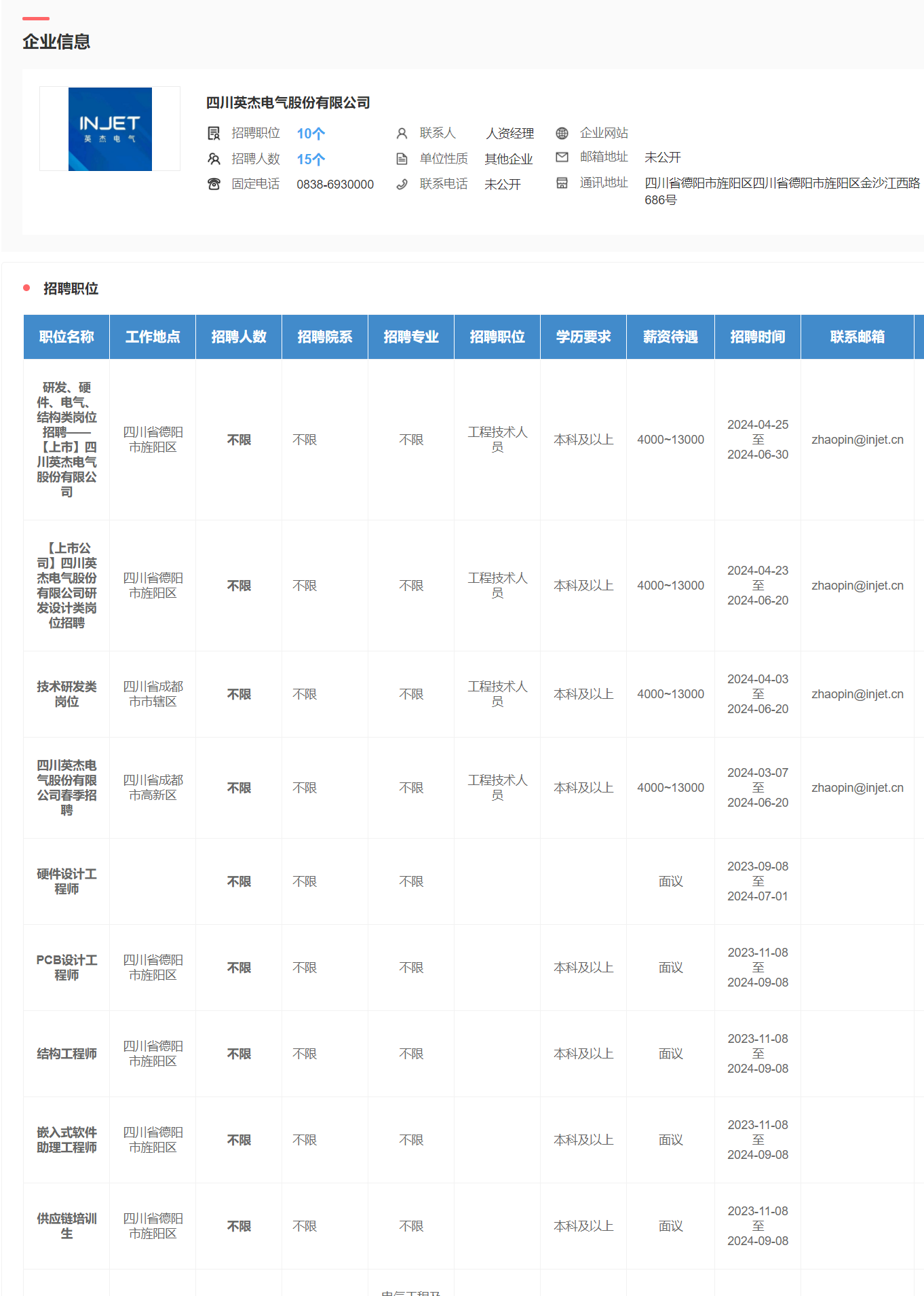
Task: Open the 嵌入式软件助理工程师 job posting
Action: point(66,1140)
